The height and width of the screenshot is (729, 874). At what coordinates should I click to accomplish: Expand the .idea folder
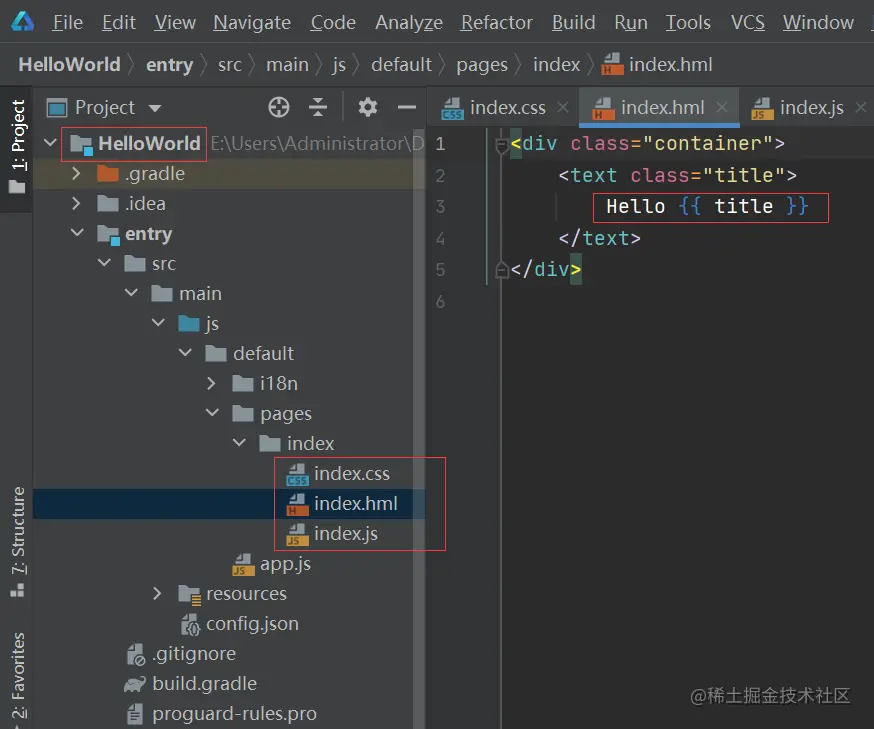(76, 203)
